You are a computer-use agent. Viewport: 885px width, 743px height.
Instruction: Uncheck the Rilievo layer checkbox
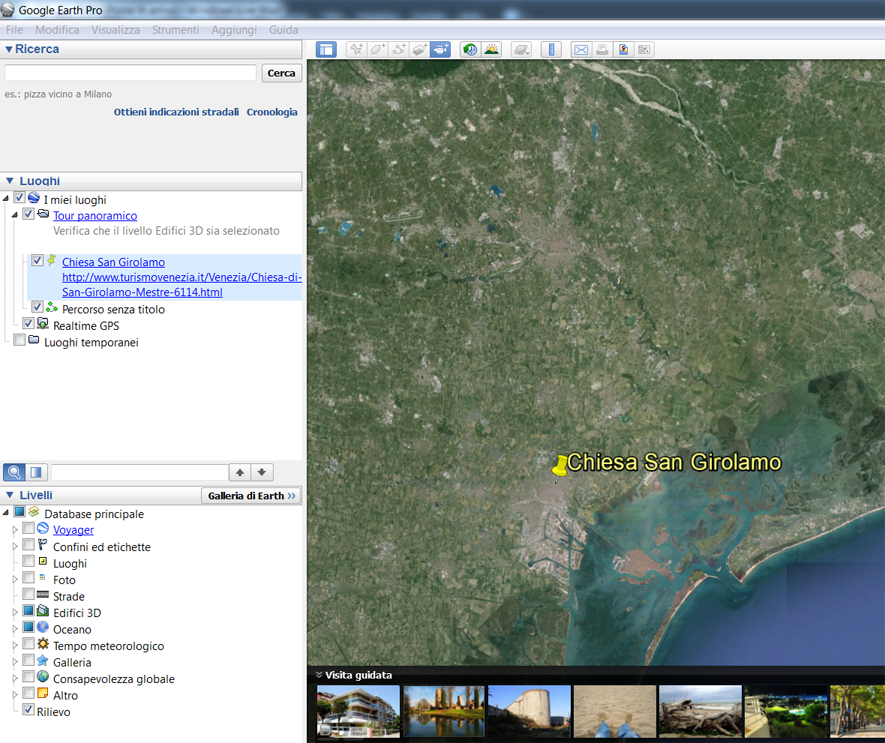click(x=29, y=710)
